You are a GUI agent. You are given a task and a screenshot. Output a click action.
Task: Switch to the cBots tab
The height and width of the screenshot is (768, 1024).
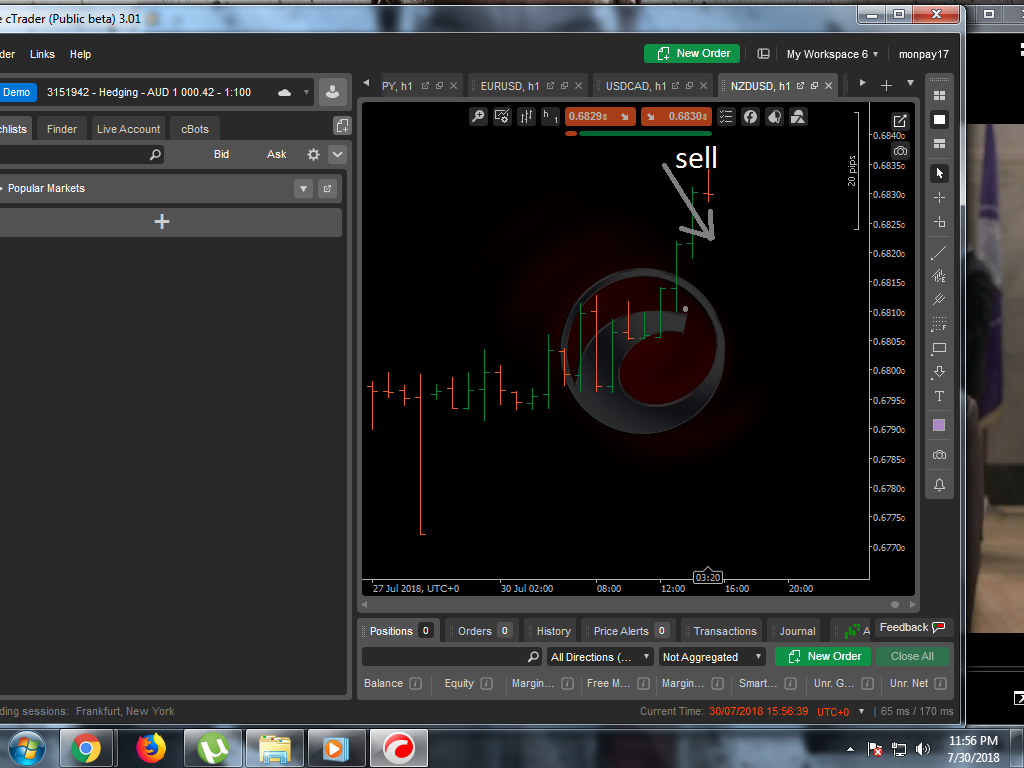tap(195, 129)
